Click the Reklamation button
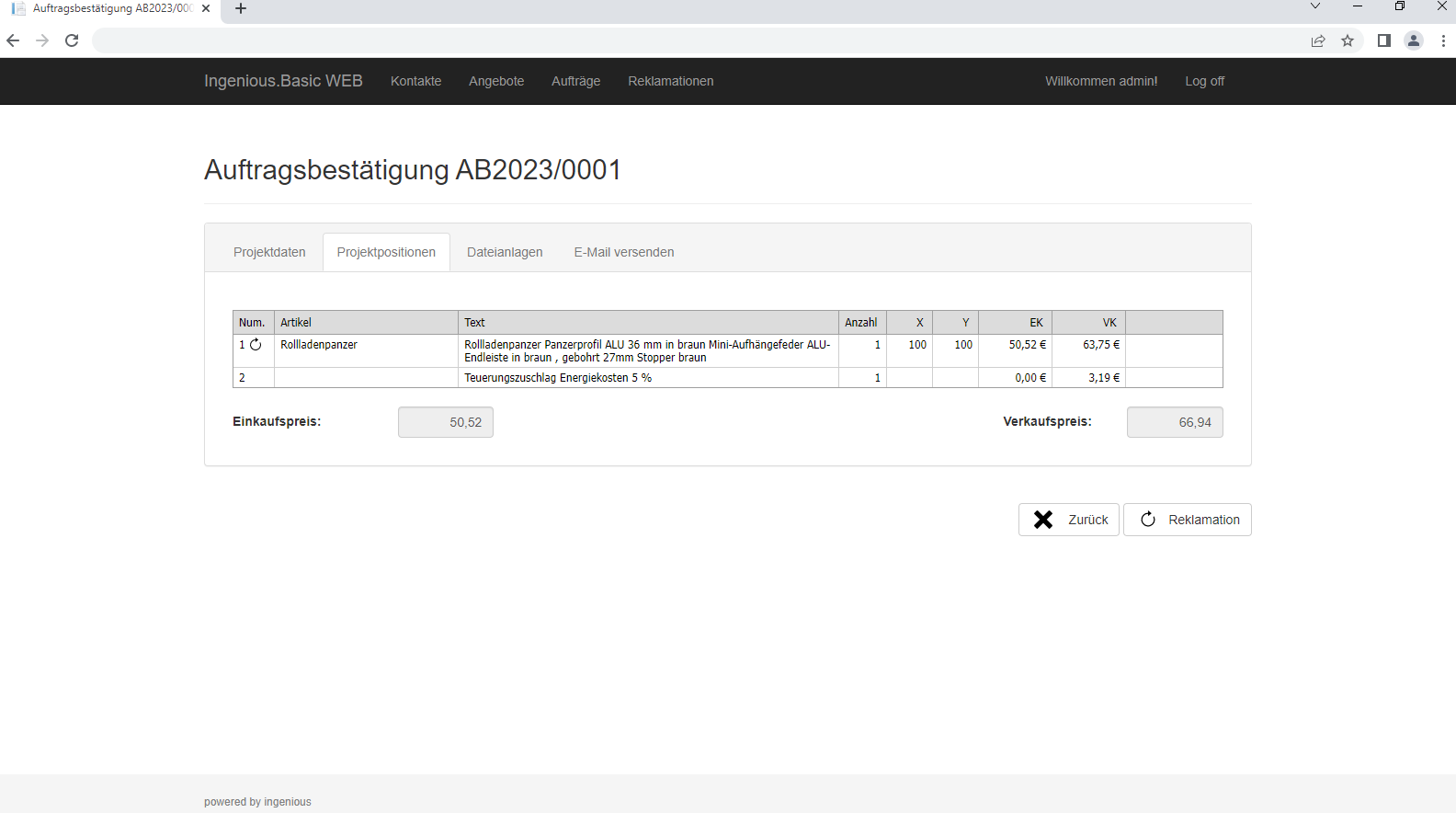 pos(1188,520)
